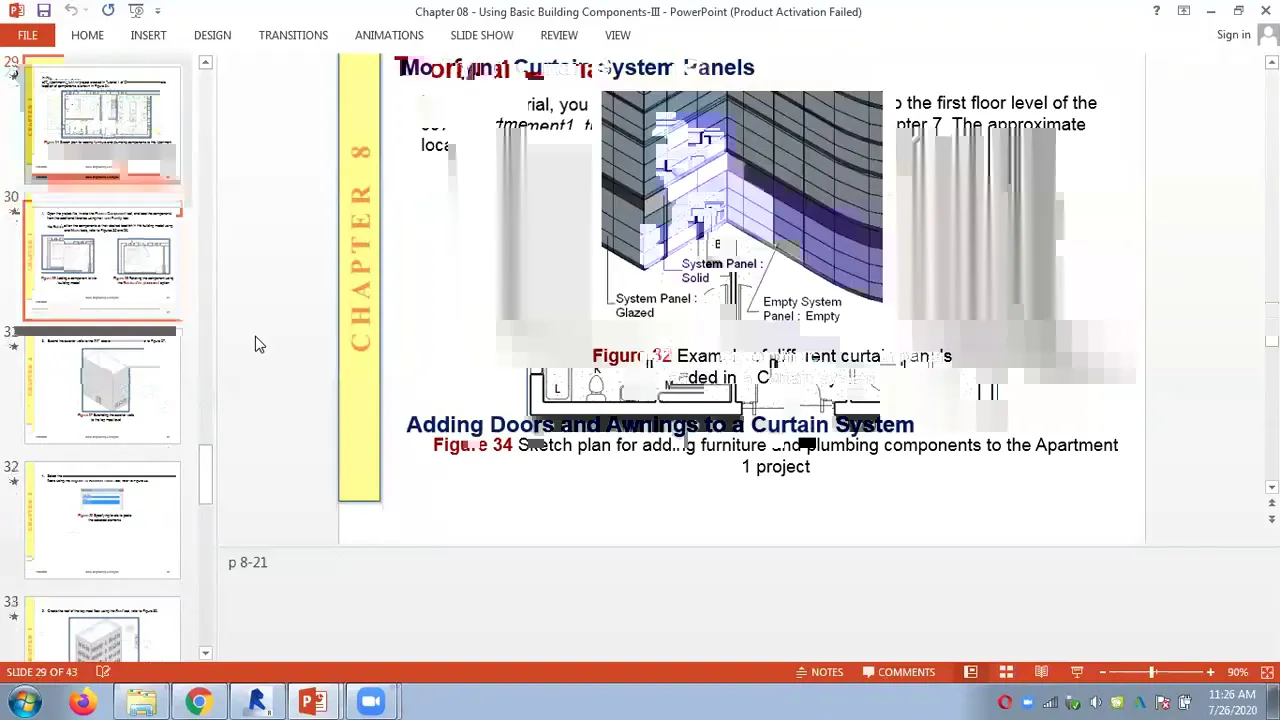The width and height of the screenshot is (1280, 720).
Task: Open Customize Quick Access Toolbar dropdown
Action: (x=158, y=11)
